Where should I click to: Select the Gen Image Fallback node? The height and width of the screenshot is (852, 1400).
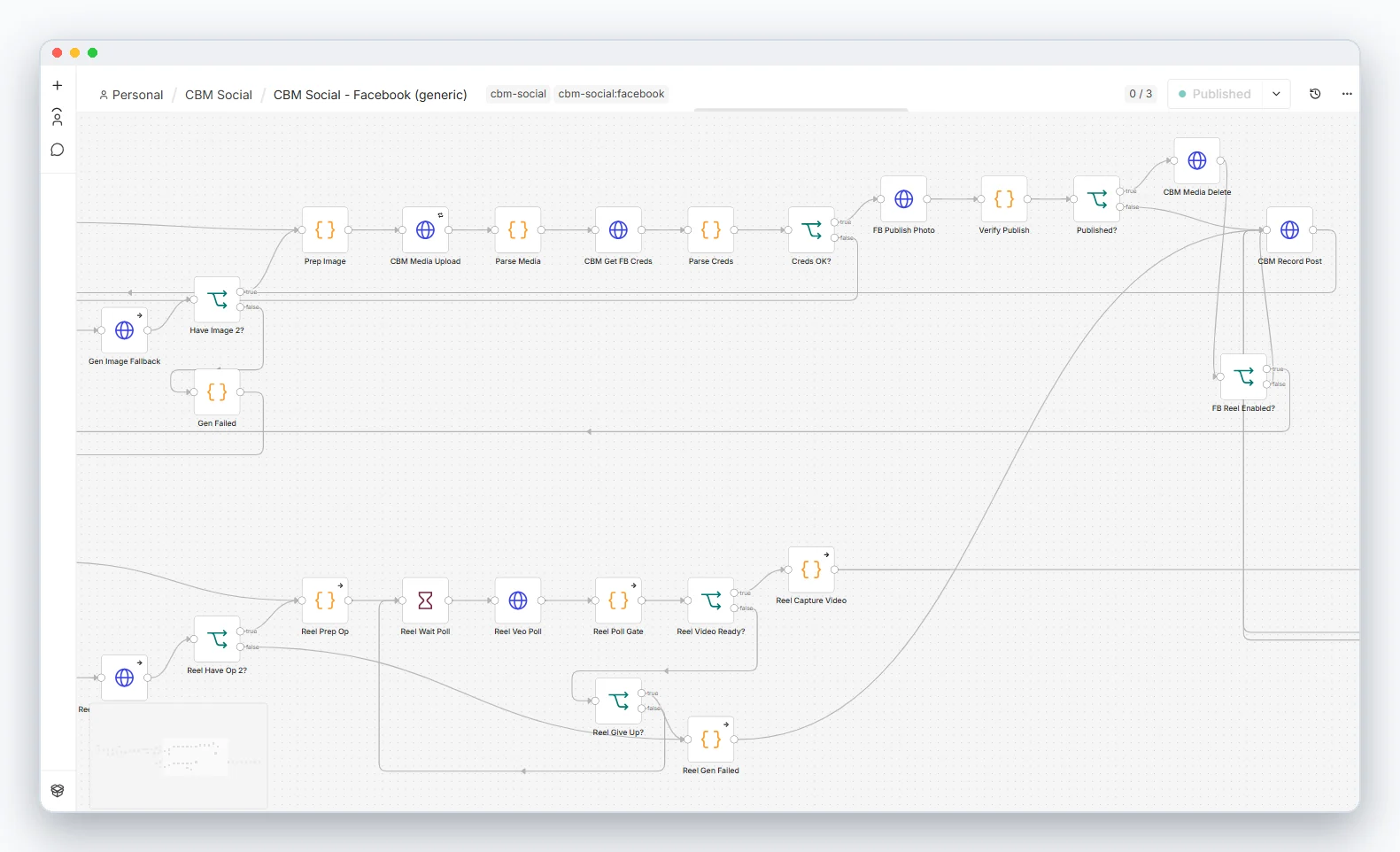click(x=124, y=330)
